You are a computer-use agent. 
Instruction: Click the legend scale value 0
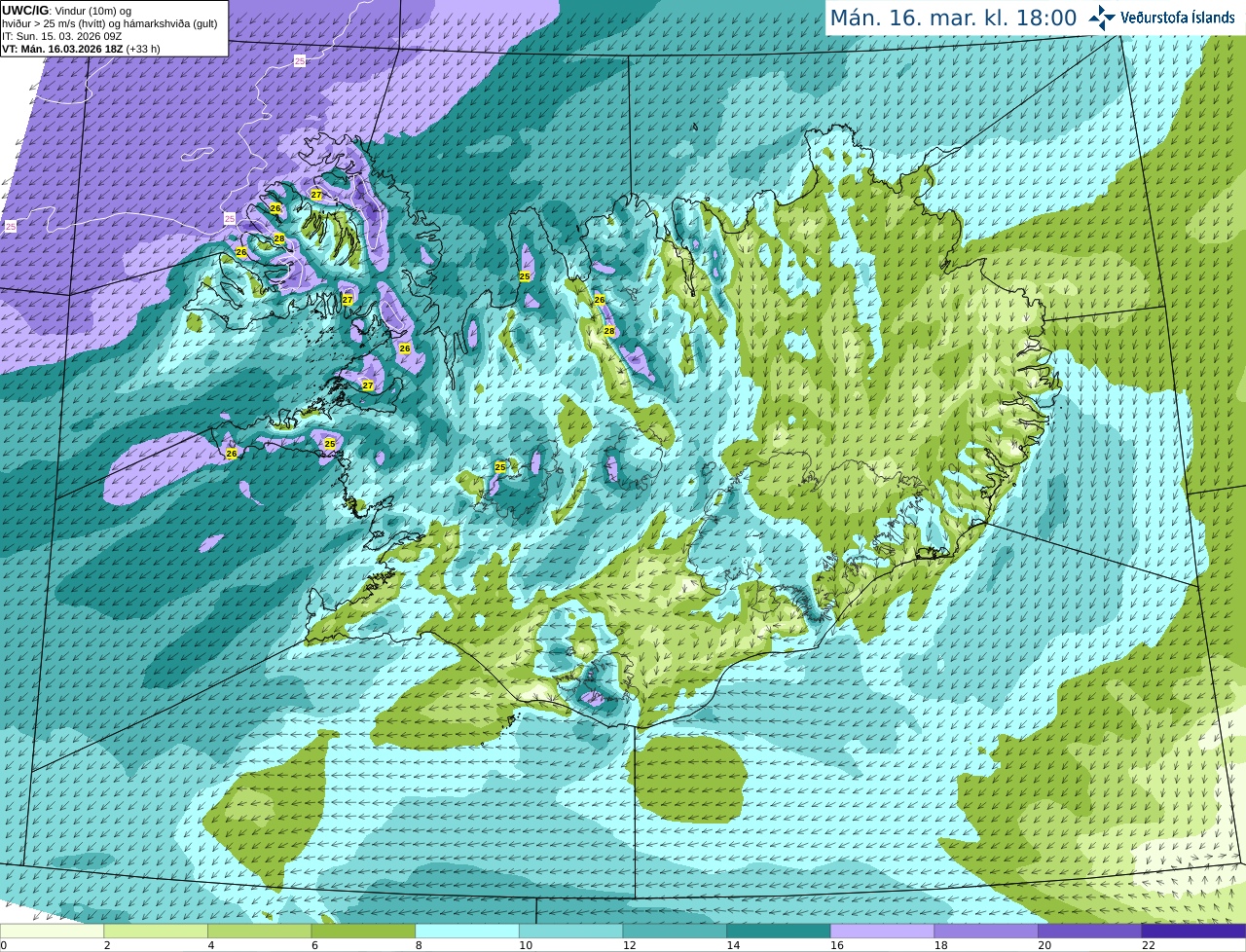point(3,945)
